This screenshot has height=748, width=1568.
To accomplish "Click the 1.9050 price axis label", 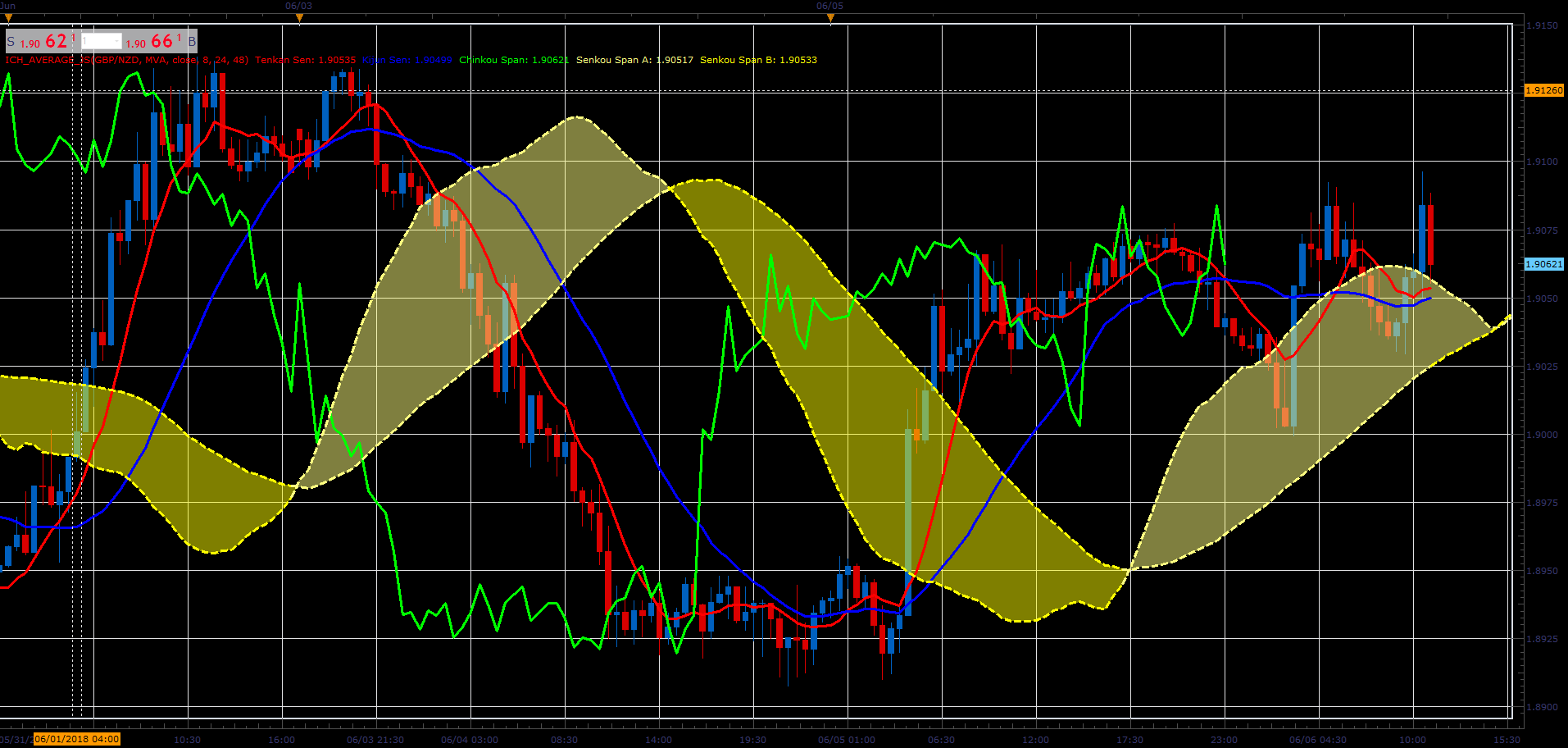I will (x=1542, y=299).
